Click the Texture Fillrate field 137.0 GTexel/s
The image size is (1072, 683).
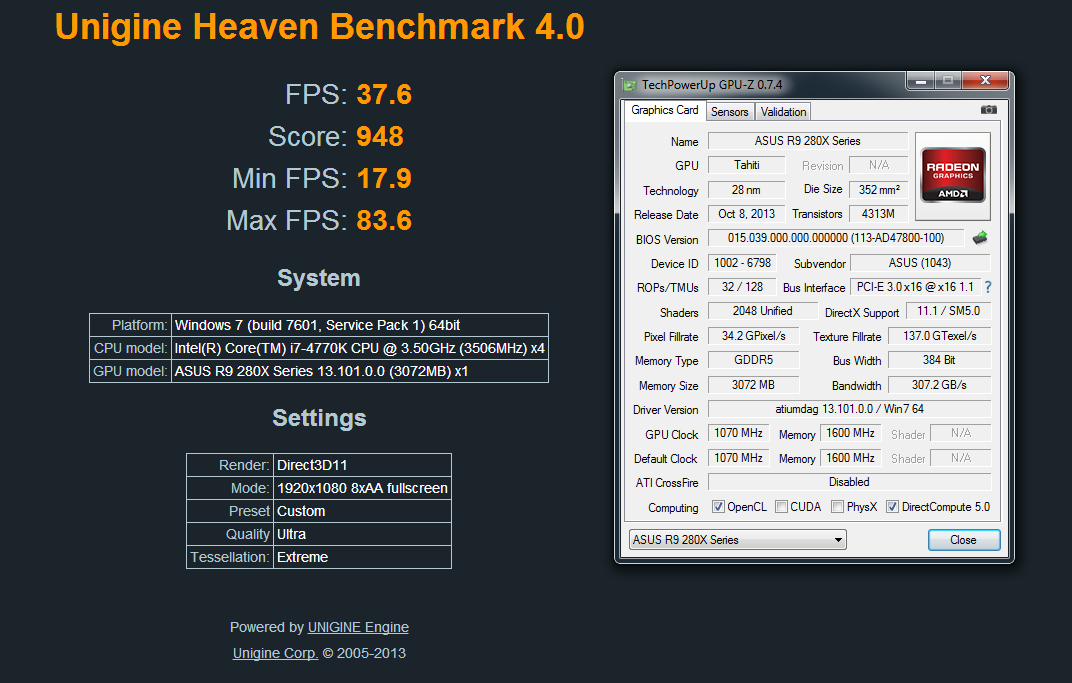pyautogui.click(x=939, y=336)
